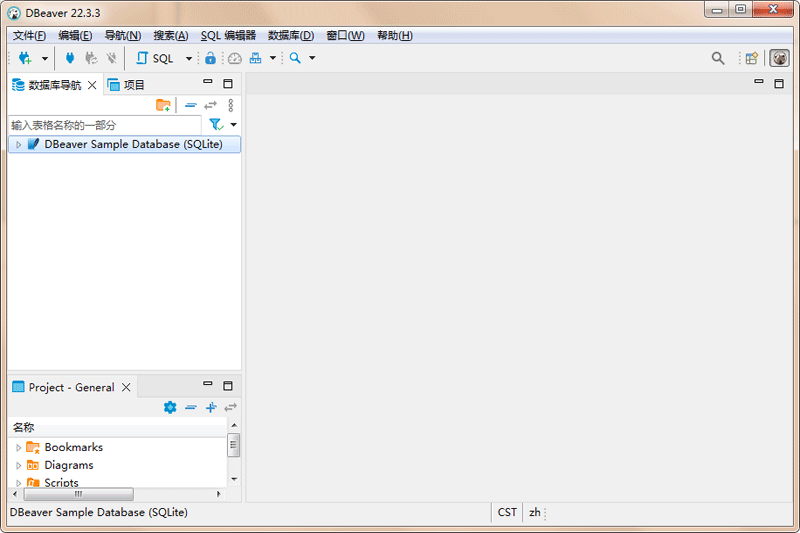Click the Connect plug icon in toolbar
The width and height of the screenshot is (800, 533).
70,58
